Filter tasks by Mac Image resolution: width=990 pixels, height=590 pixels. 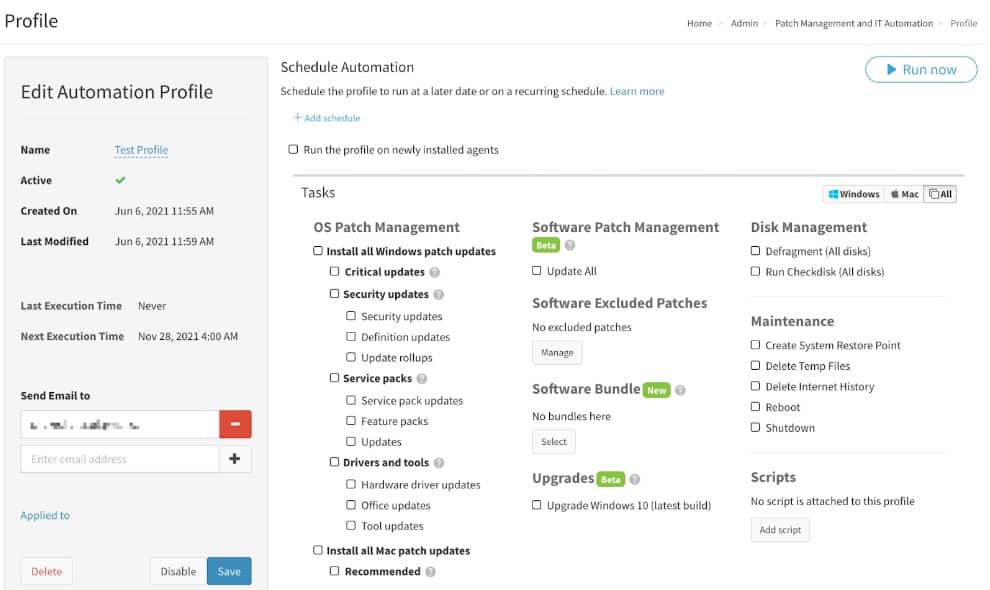tap(904, 194)
